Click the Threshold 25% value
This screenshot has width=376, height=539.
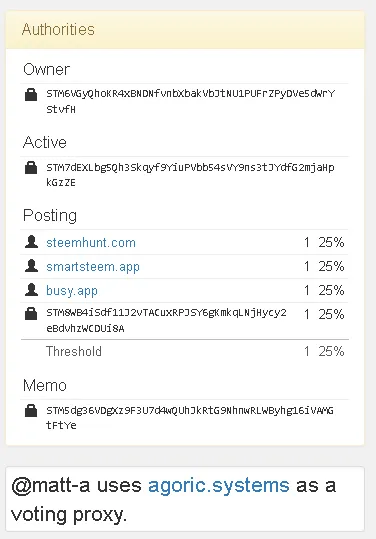click(331, 351)
